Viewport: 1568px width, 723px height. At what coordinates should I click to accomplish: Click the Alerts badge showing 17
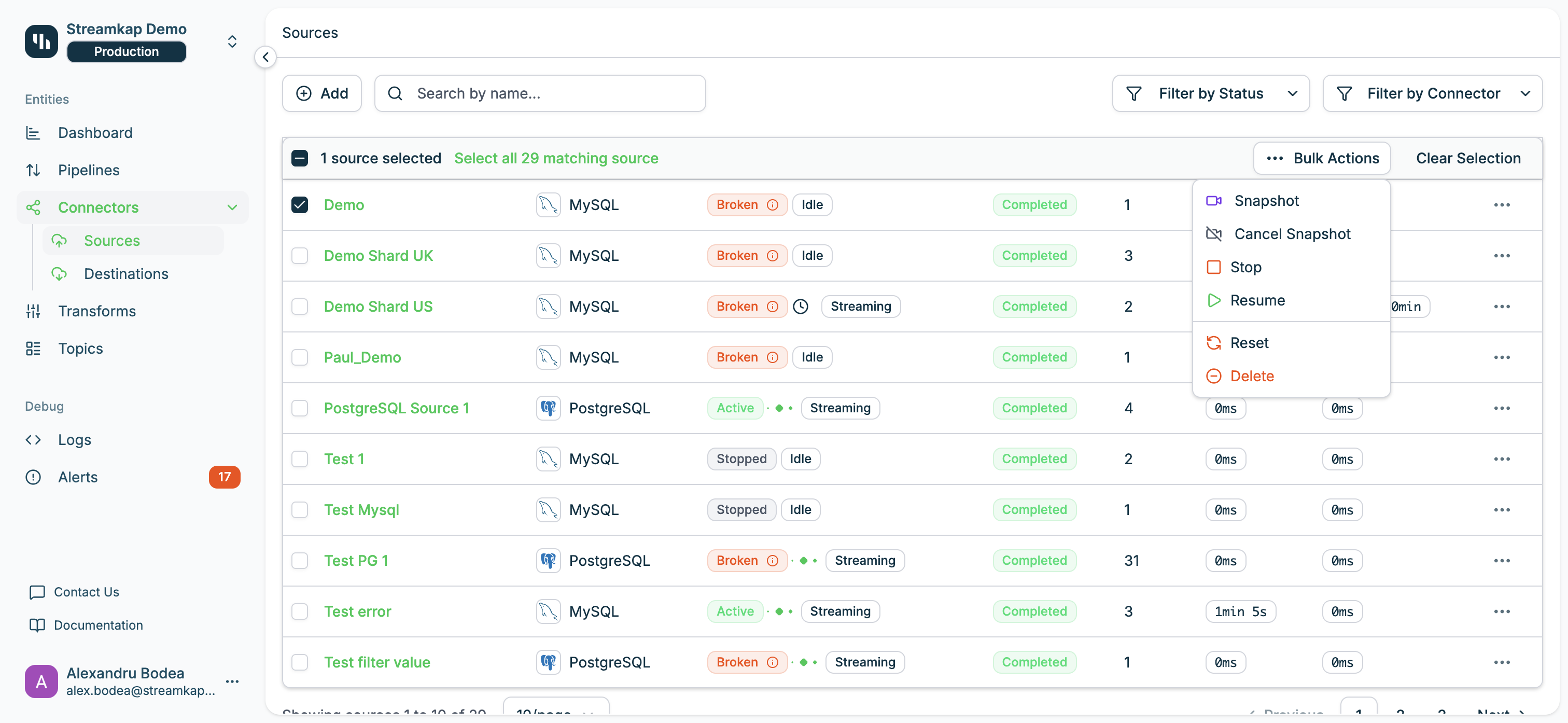(x=224, y=477)
